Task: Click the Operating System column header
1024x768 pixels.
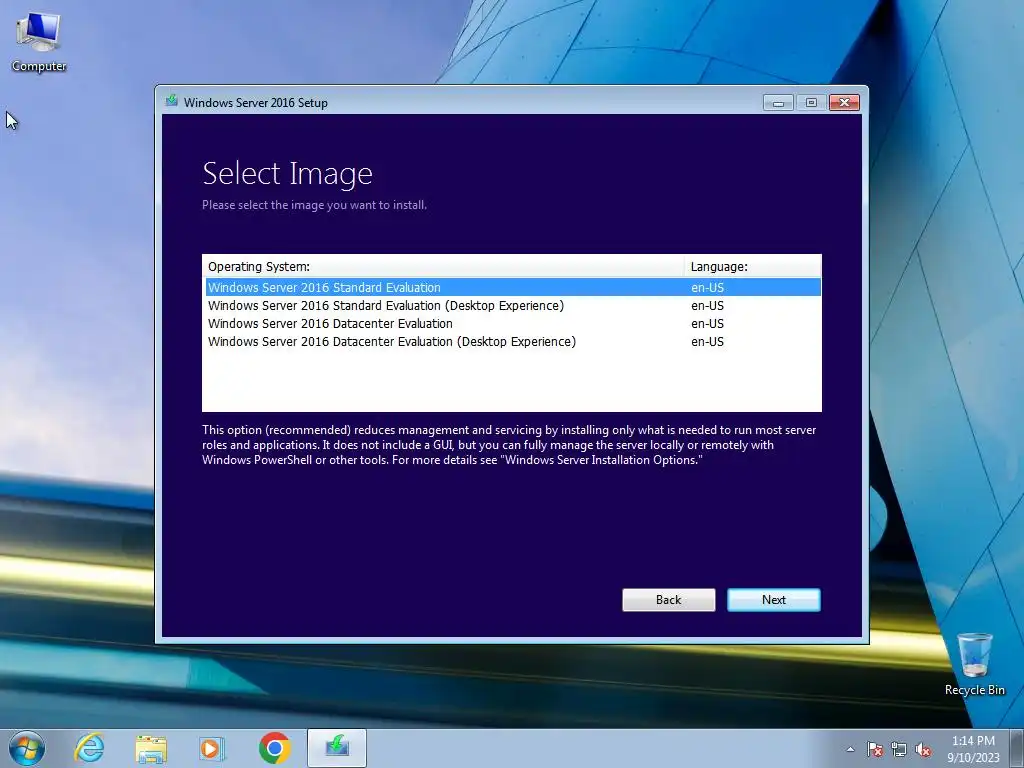Action: point(443,266)
